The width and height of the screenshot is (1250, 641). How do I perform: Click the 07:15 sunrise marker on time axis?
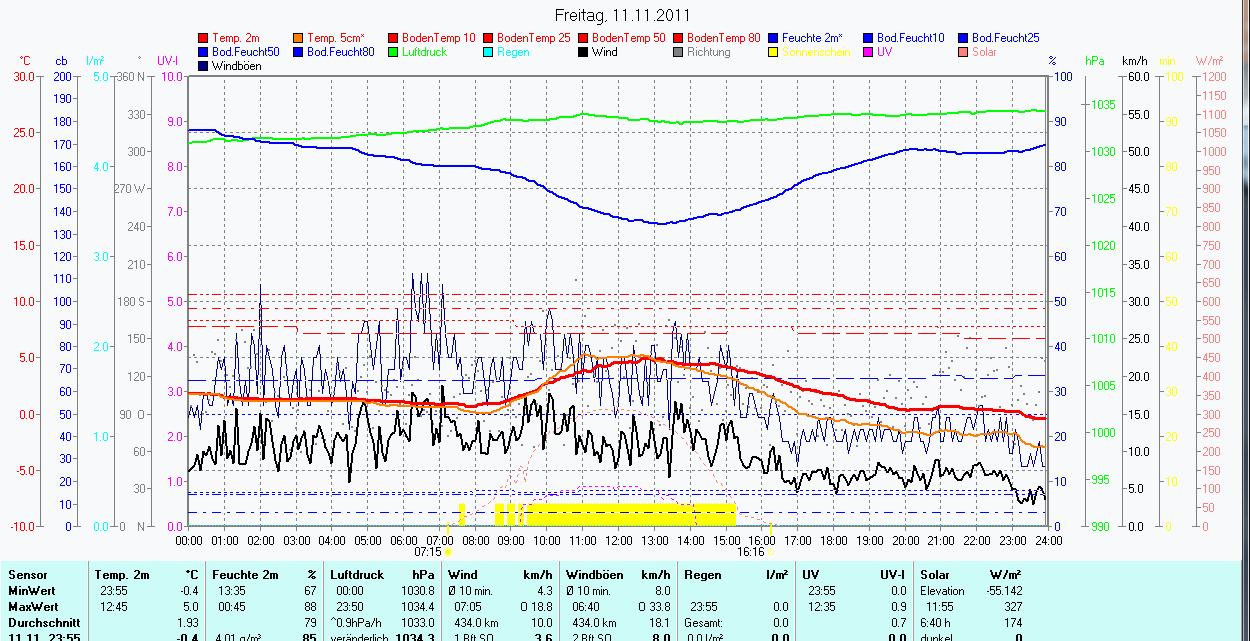428,551
